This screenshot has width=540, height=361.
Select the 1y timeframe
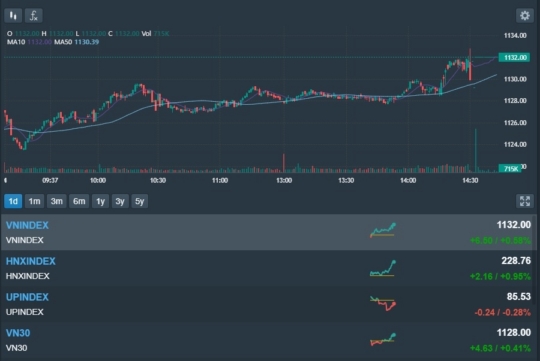pyautogui.click(x=100, y=201)
